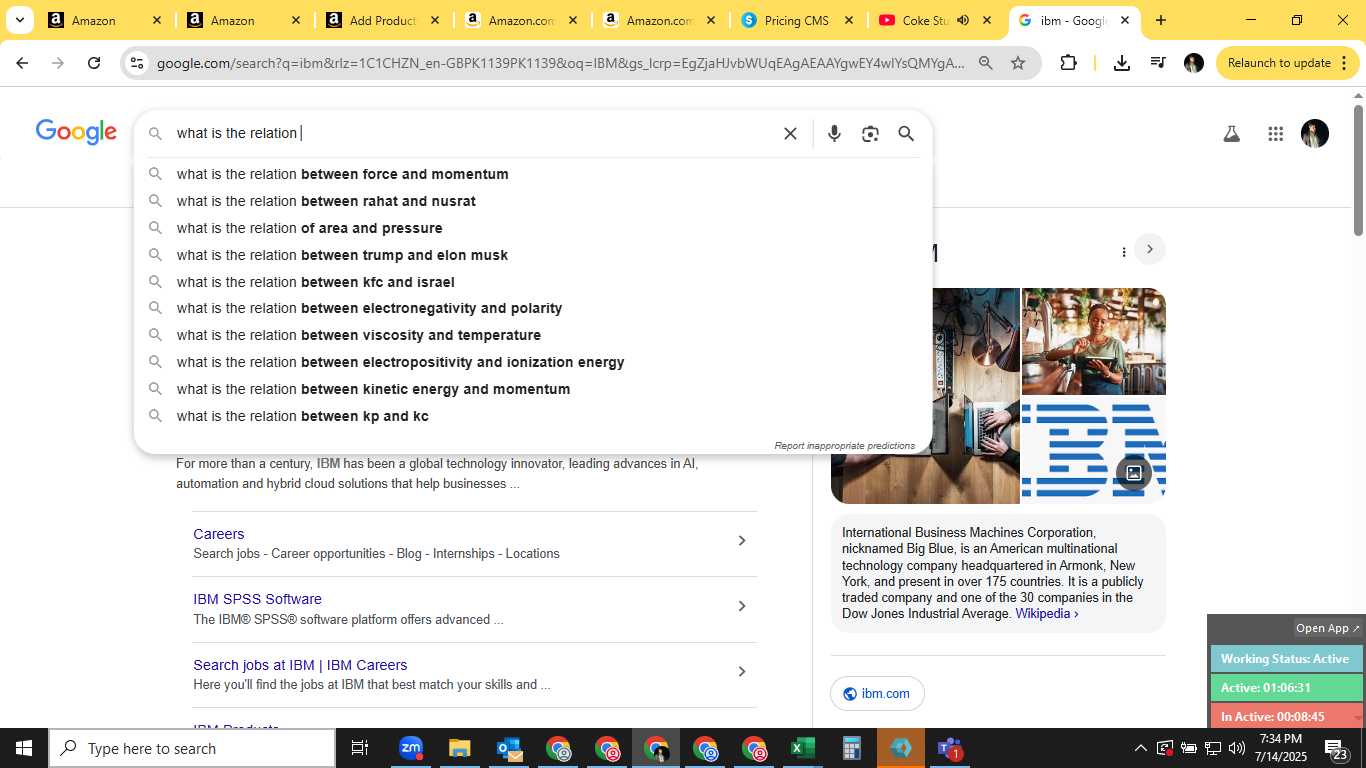Open Google account avatar on the page
The width and height of the screenshot is (1366, 768).
1315,133
